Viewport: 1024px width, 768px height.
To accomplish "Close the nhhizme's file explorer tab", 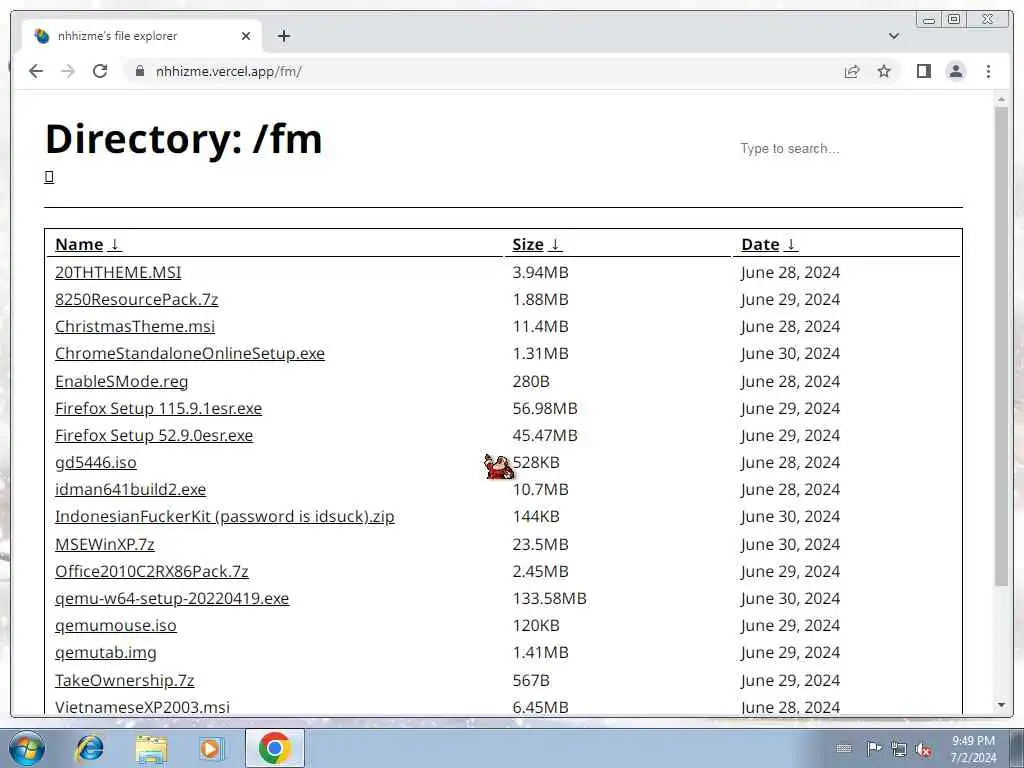I will click(246, 36).
